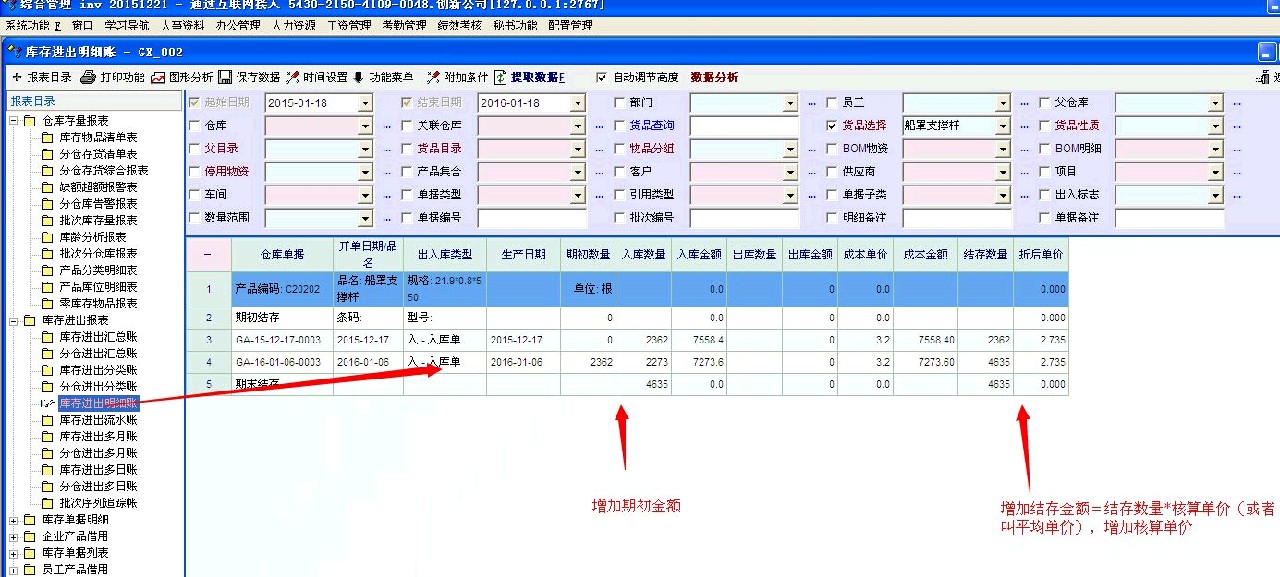Select 库存进出流水账 in report tree
Image resolution: width=1280 pixels, height=577 pixels.
click(x=98, y=420)
